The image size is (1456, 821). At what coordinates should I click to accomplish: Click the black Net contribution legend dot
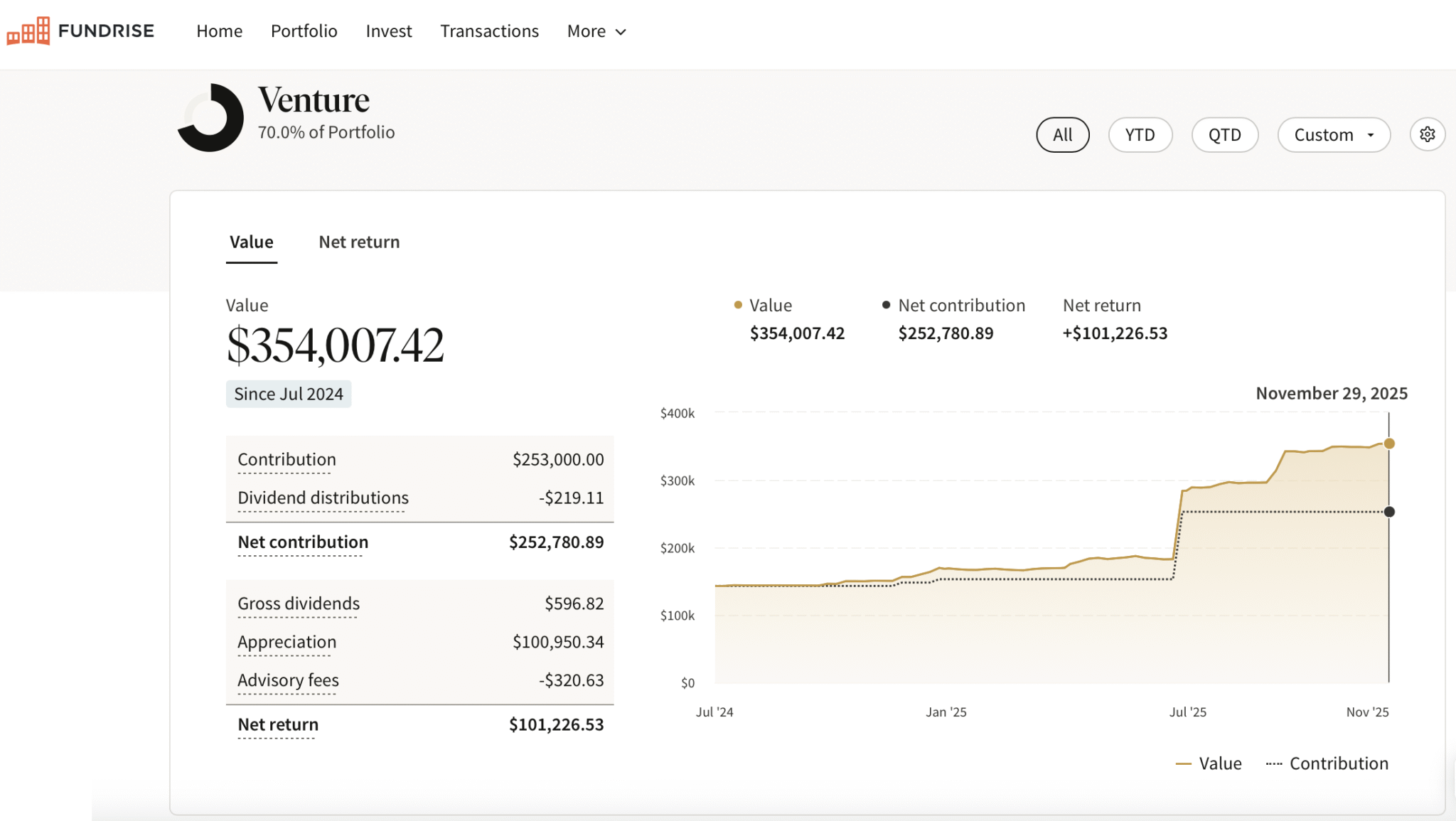(886, 305)
